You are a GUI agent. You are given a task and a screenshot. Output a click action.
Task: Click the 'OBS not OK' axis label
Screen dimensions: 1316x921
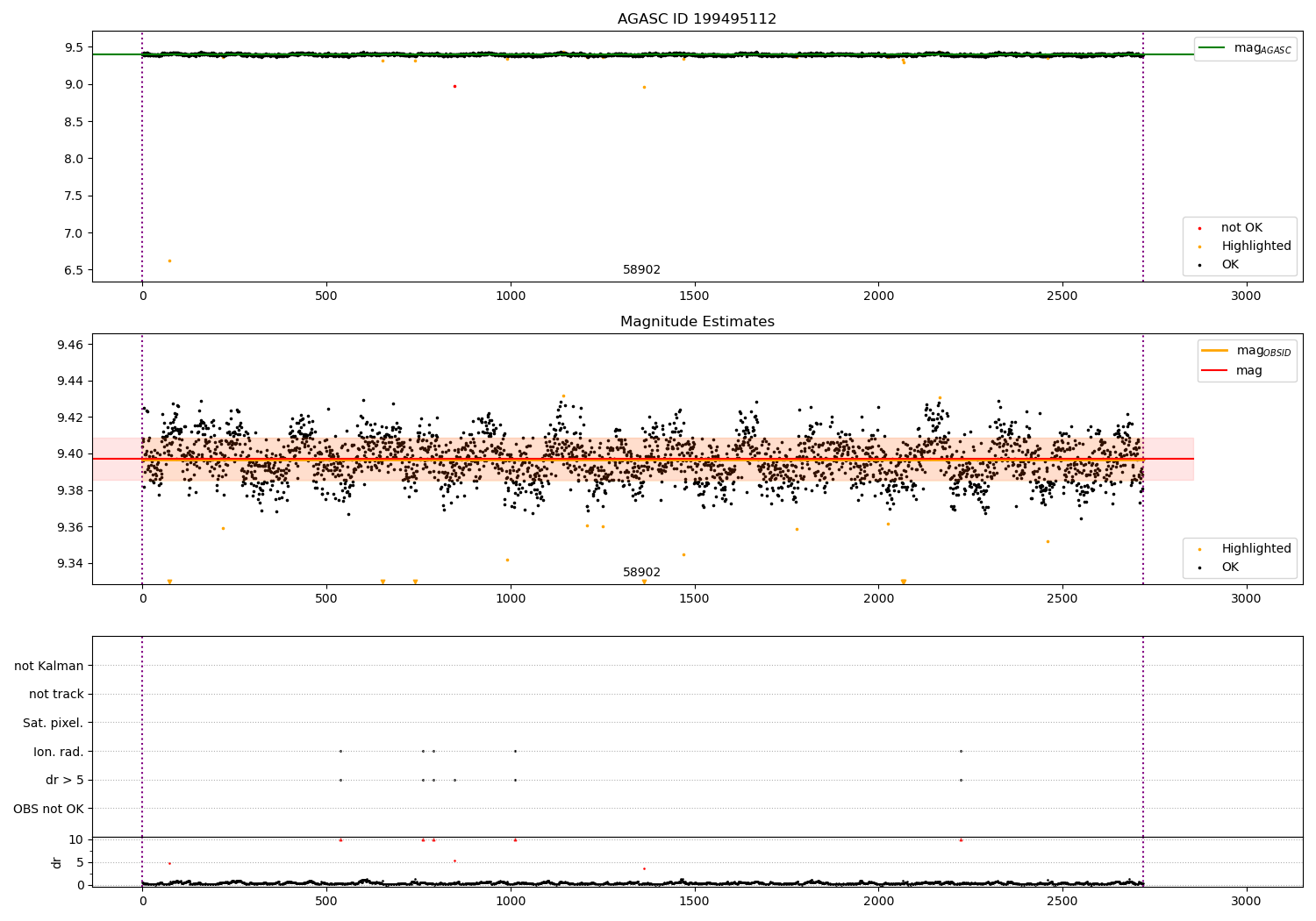click(49, 809)
